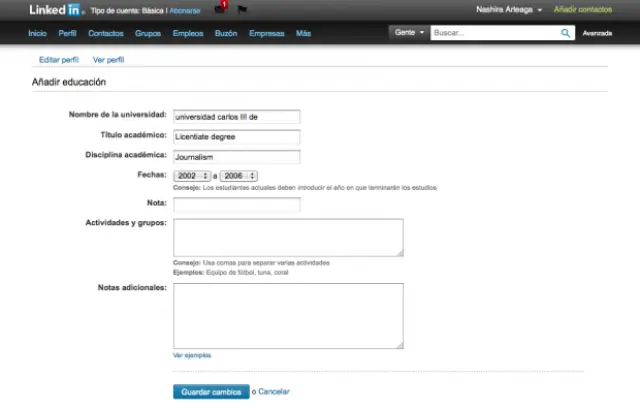This screenshot has width=640, height=408.
Task: Click in the Notas adicionales textarea
Action: click(288, 316)
